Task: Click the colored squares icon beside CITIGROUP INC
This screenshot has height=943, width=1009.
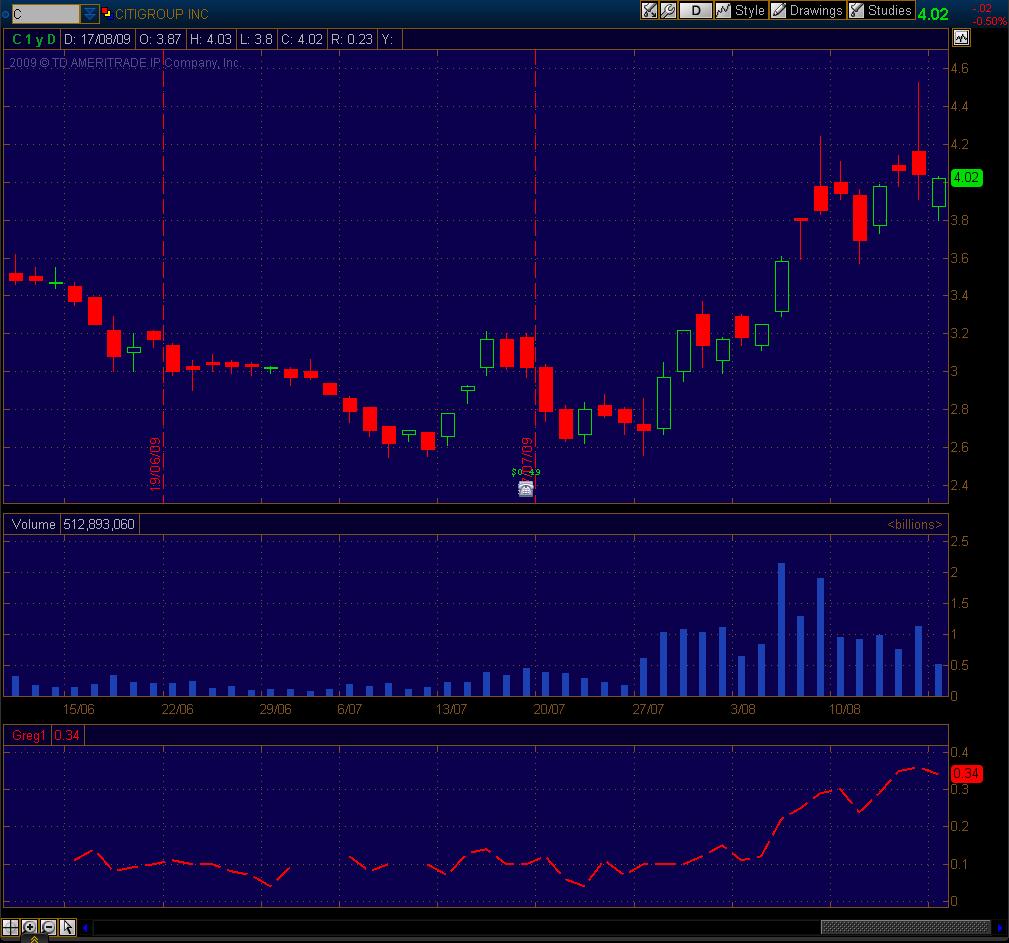Action: click(106, 13)
